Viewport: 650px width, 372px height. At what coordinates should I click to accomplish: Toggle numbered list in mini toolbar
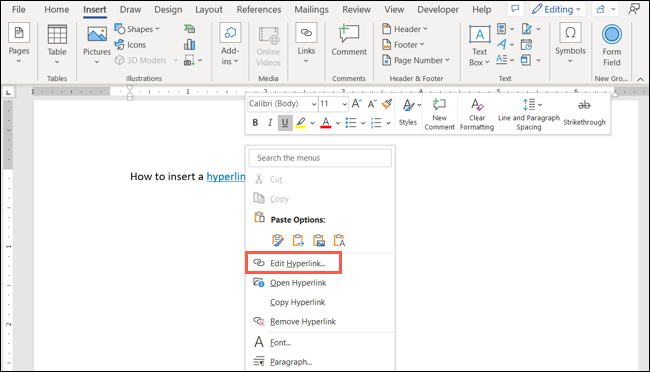coord(376,123)
